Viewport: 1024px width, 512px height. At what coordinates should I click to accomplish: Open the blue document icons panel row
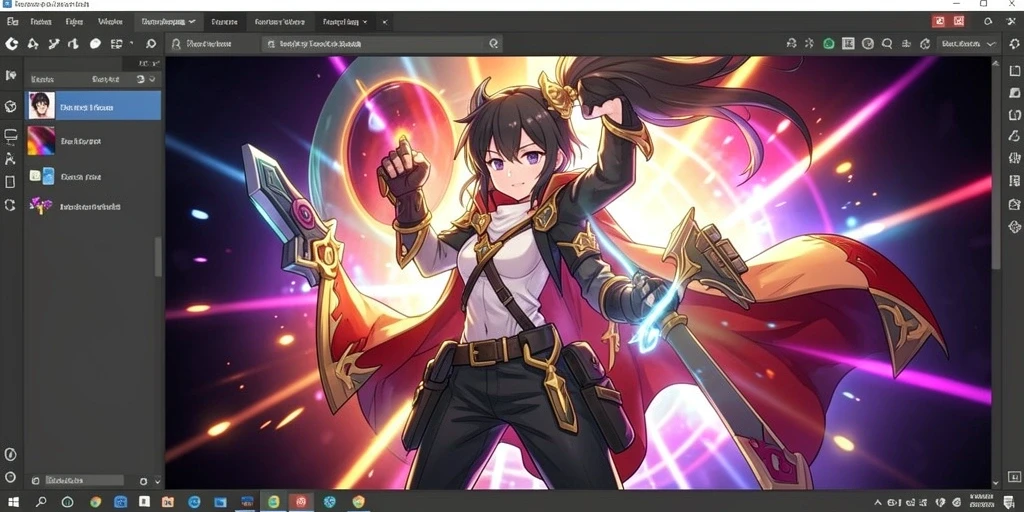coord(93,176)
